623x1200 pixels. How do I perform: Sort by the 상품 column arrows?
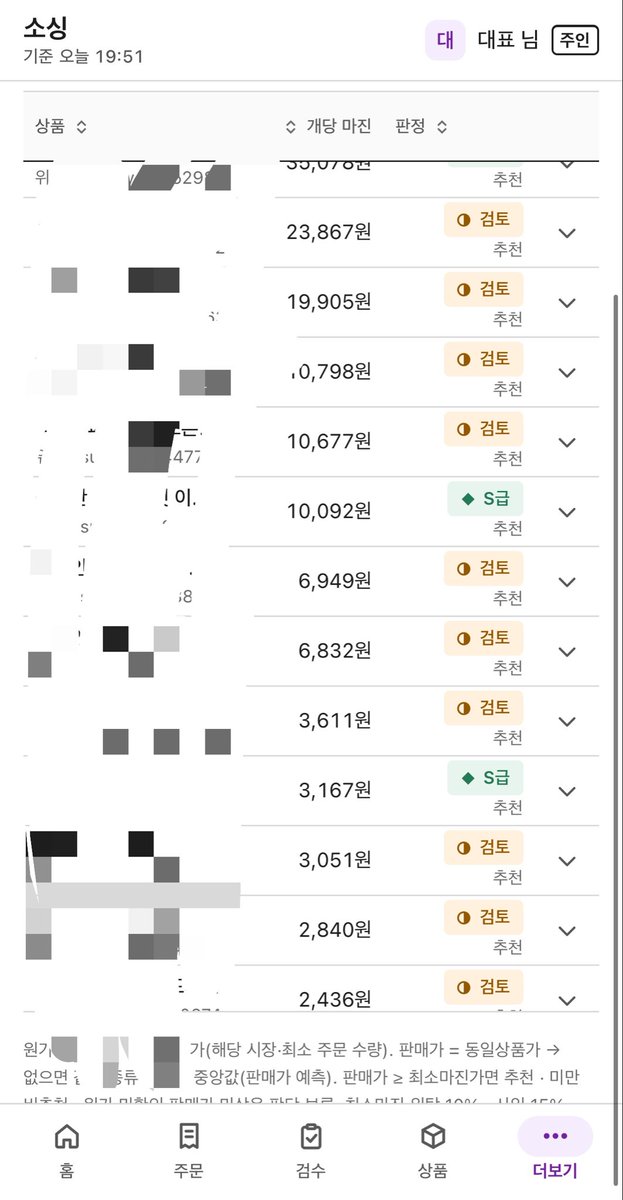pos(82,127)
